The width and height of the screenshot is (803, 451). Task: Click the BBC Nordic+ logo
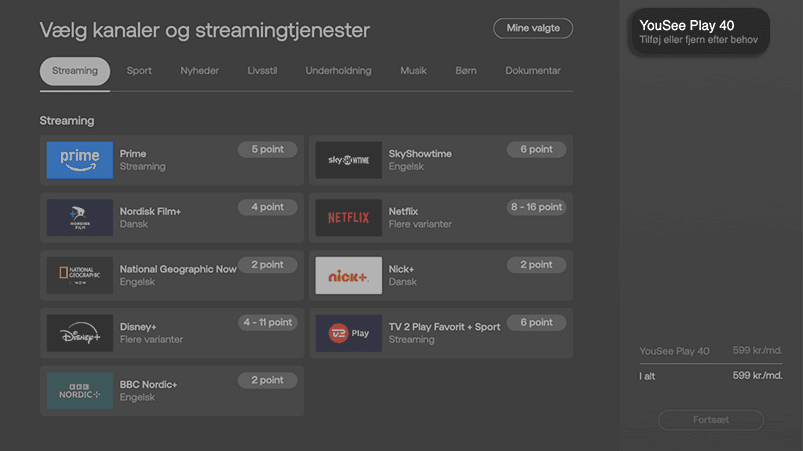[80, 391]
